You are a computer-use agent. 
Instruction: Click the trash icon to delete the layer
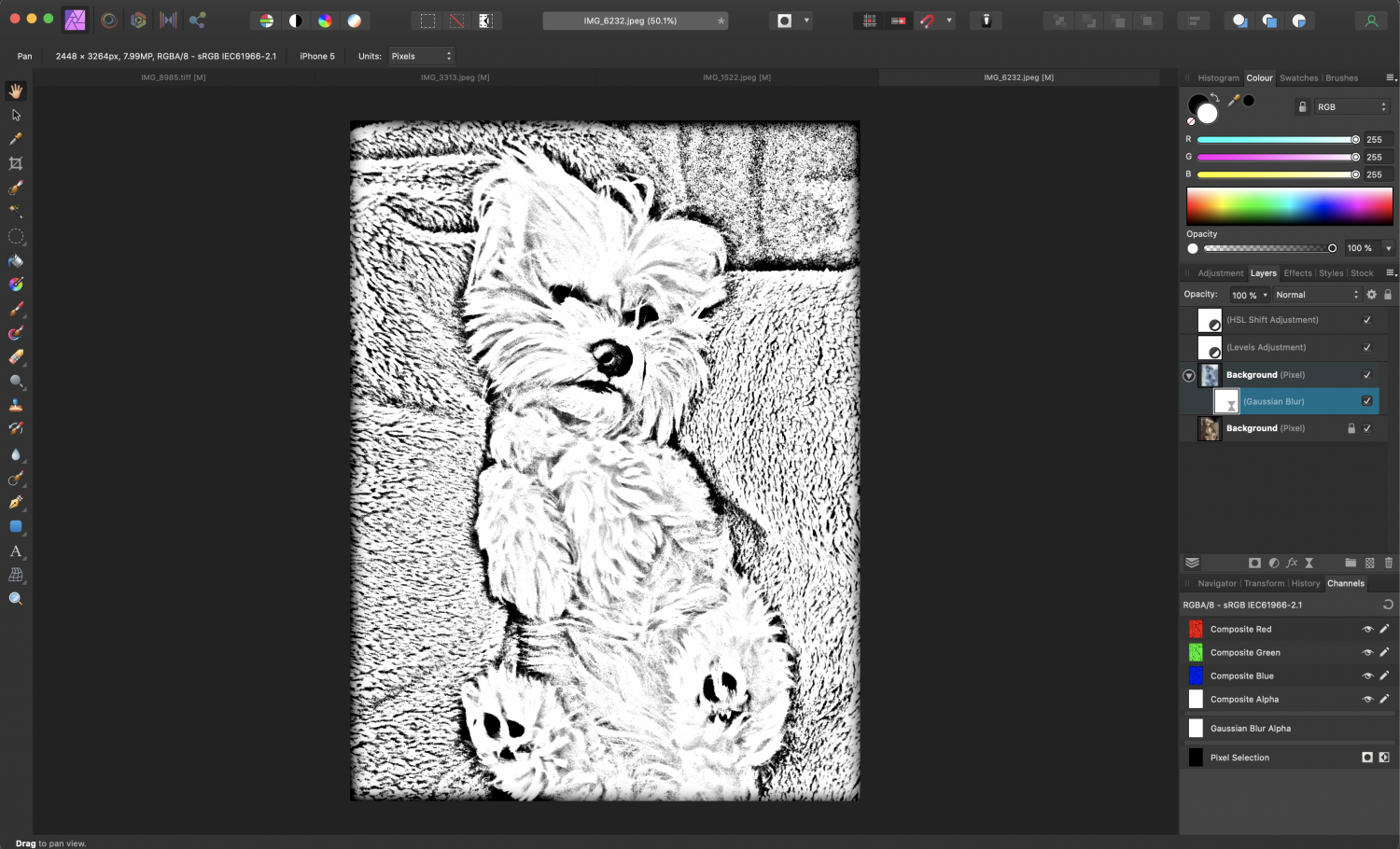point(1389,563)
